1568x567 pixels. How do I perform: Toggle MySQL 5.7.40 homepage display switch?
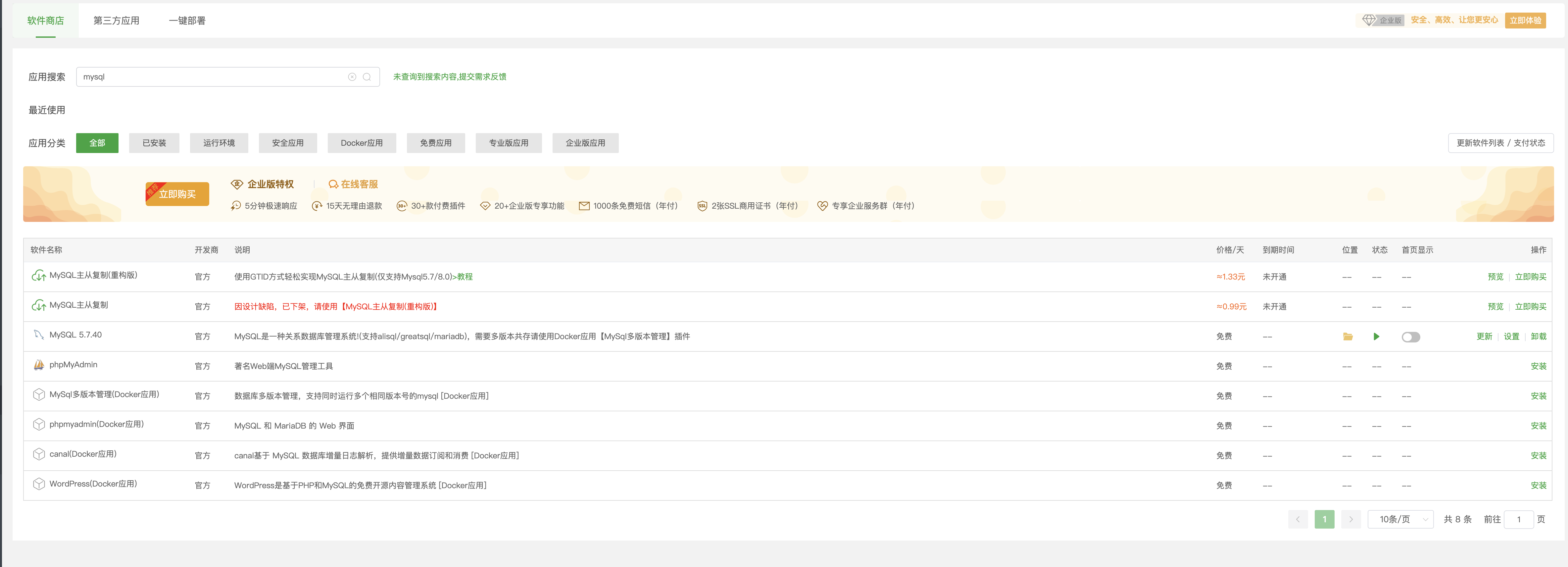point(1410,337)
